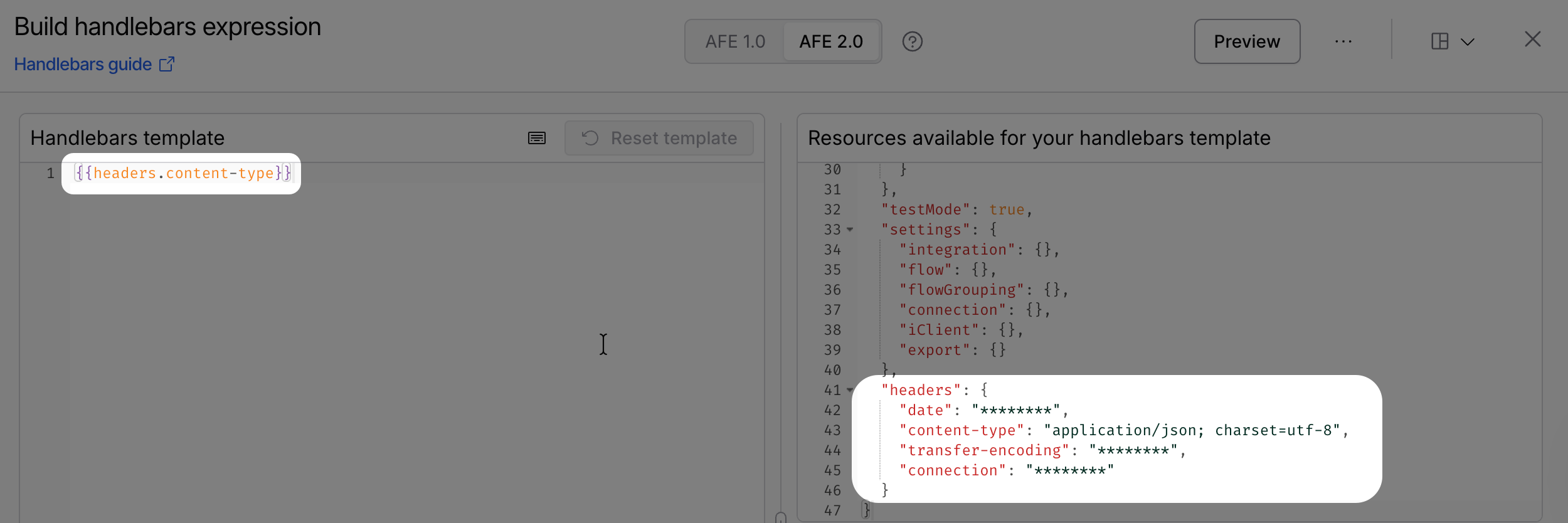Click the "flowGrouping" key at line 36
This screenshot has width=1568, height=523.
click(x=962, y=290)
